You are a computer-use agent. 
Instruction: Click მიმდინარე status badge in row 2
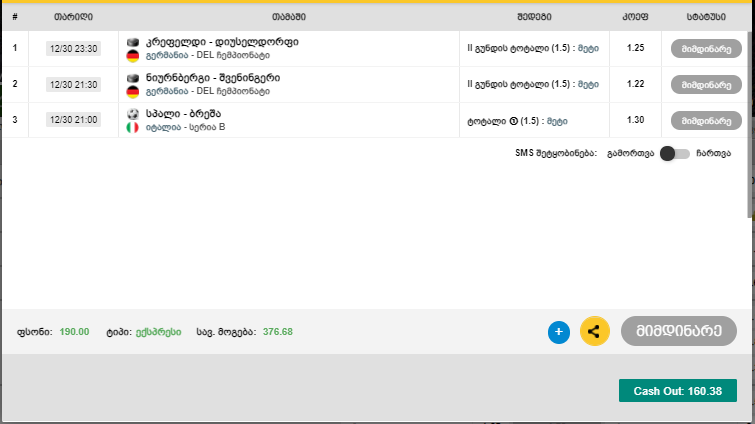[706, 85]
